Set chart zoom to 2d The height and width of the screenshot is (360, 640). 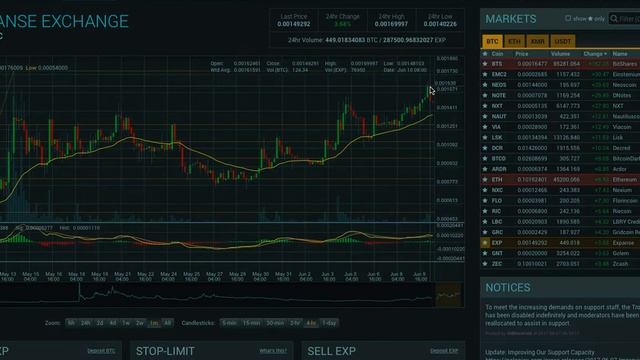point(100,323)
